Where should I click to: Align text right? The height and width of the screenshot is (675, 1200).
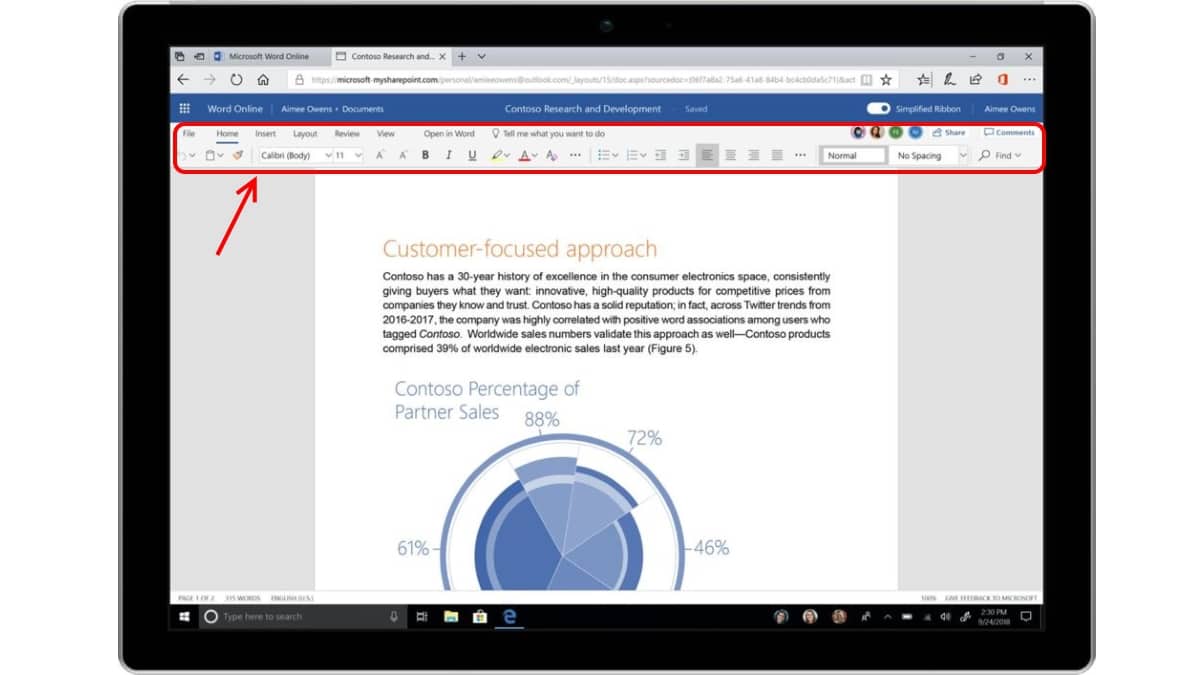point(753,155)
